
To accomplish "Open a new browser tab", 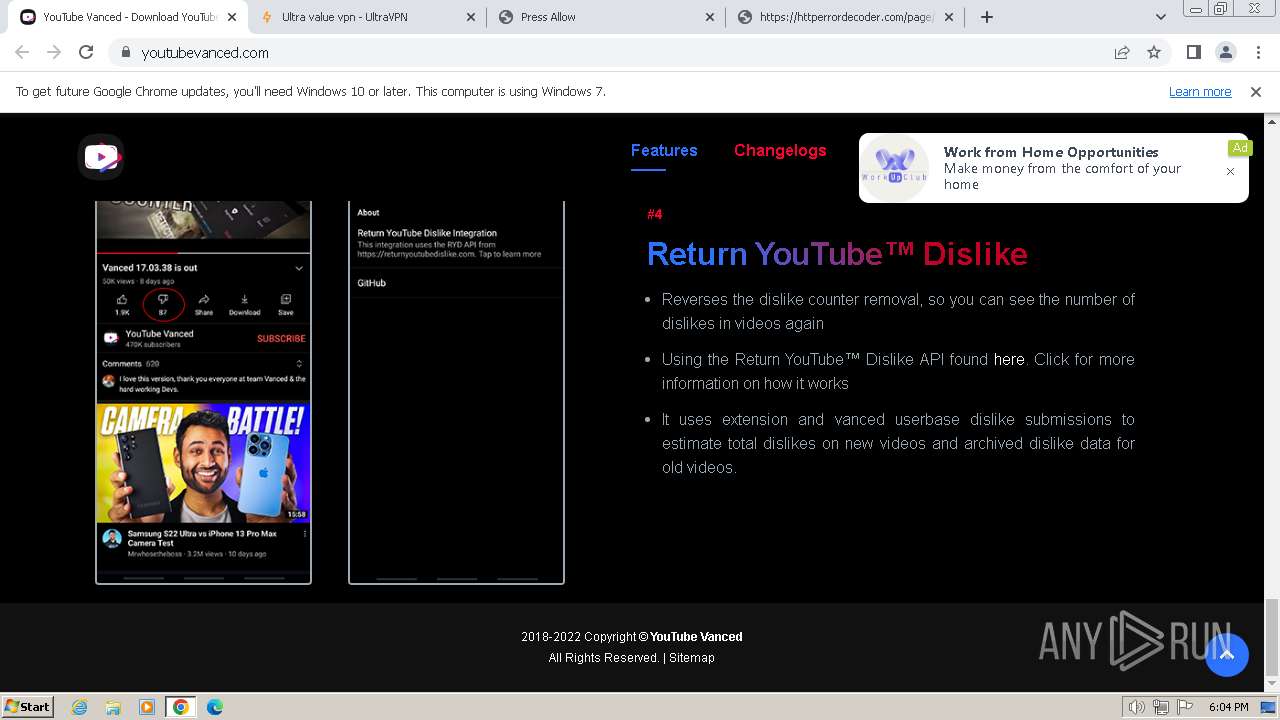I will (x=987, y=17).
